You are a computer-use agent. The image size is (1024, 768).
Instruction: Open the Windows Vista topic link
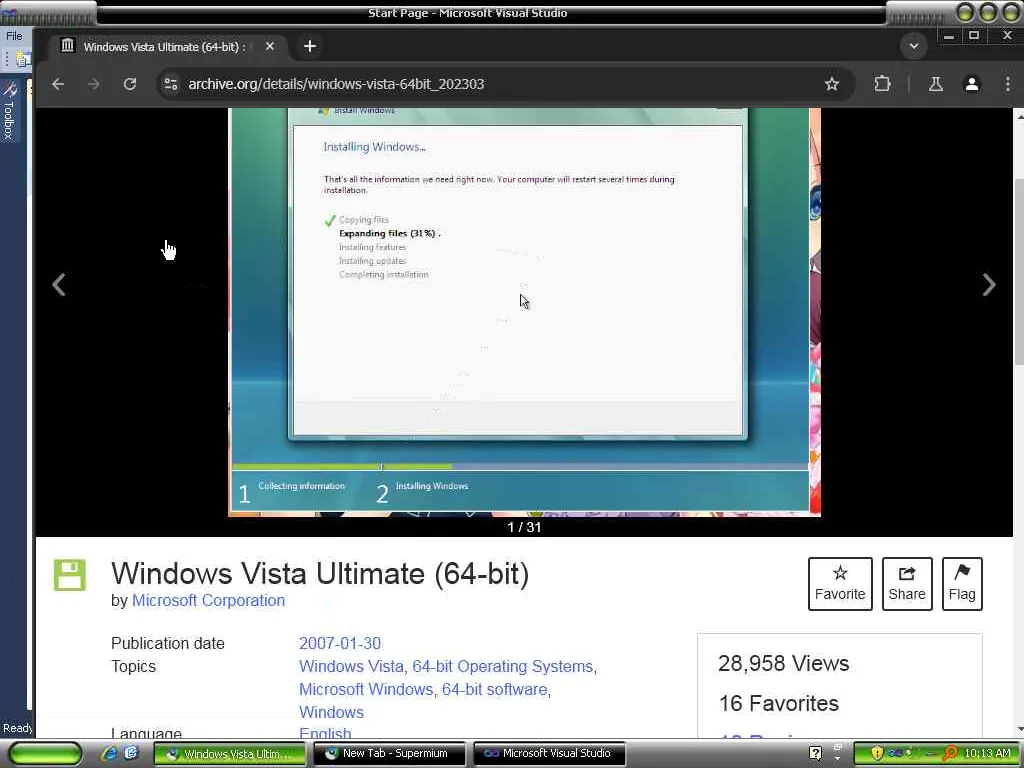tap(351, 667)
